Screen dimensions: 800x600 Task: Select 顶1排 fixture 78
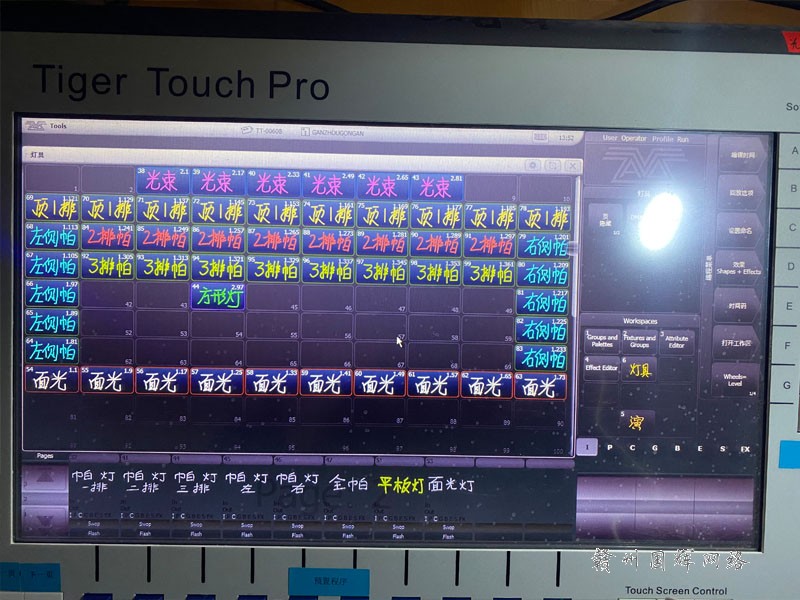click(544, 218)
